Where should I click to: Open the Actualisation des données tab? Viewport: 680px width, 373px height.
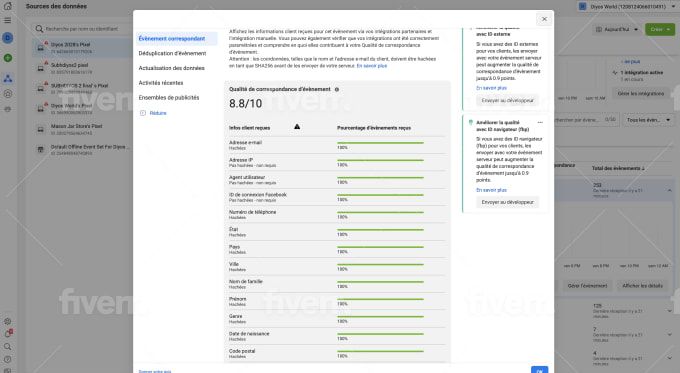171,68
